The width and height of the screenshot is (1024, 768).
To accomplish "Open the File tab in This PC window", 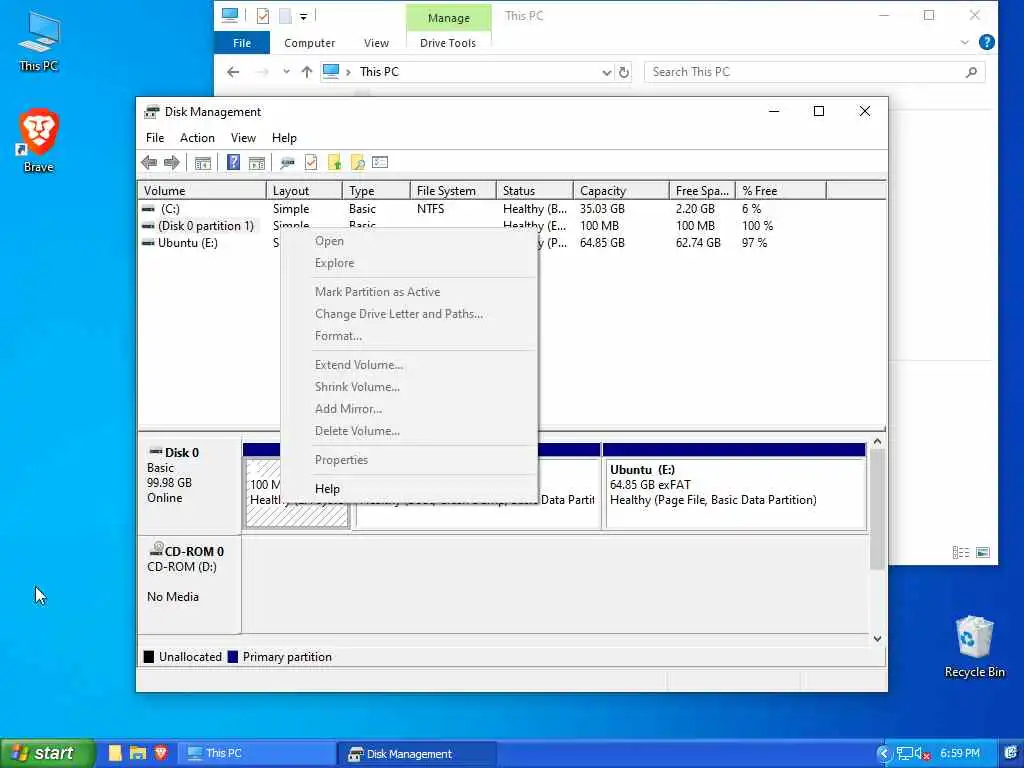I will 242,43.
